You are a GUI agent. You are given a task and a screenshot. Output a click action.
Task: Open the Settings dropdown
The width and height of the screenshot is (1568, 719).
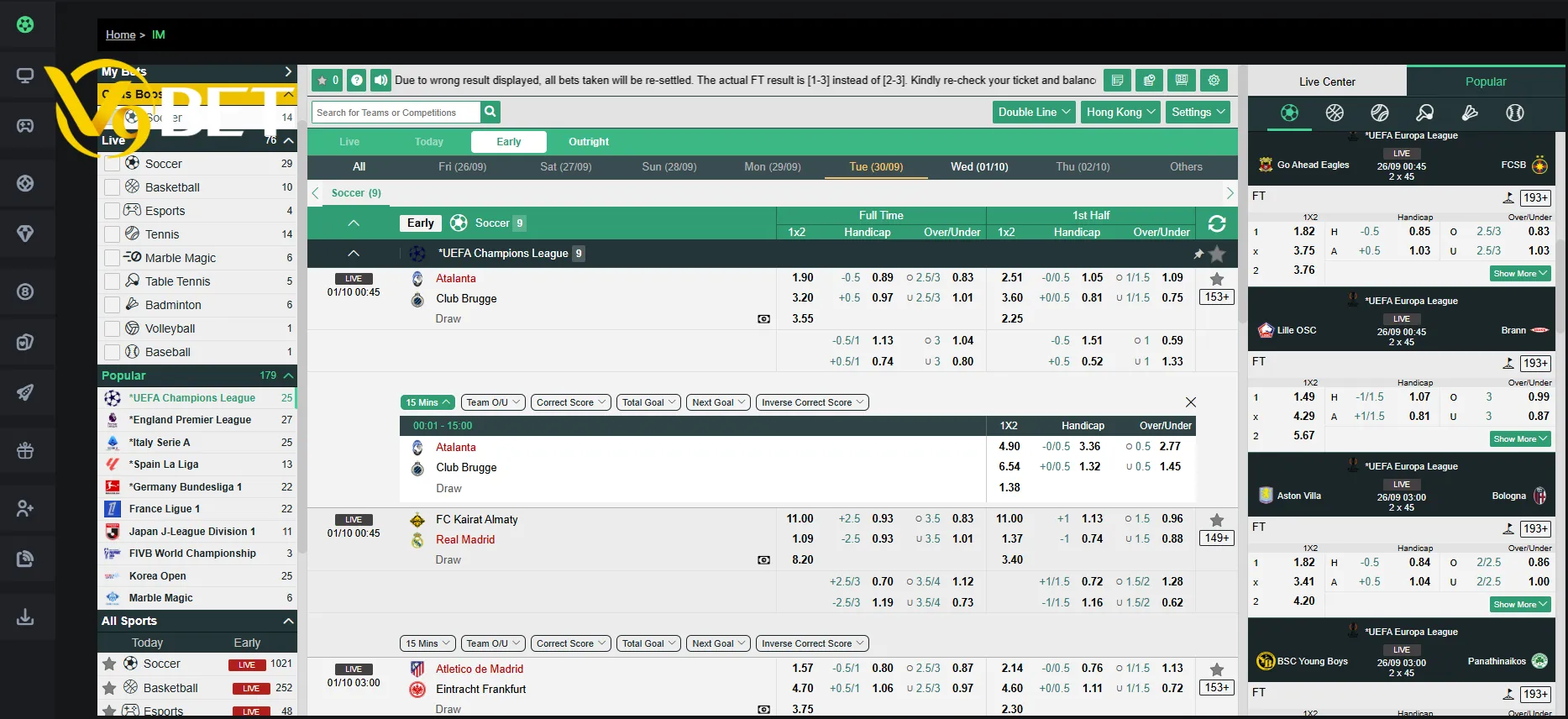click(1198, 112)
